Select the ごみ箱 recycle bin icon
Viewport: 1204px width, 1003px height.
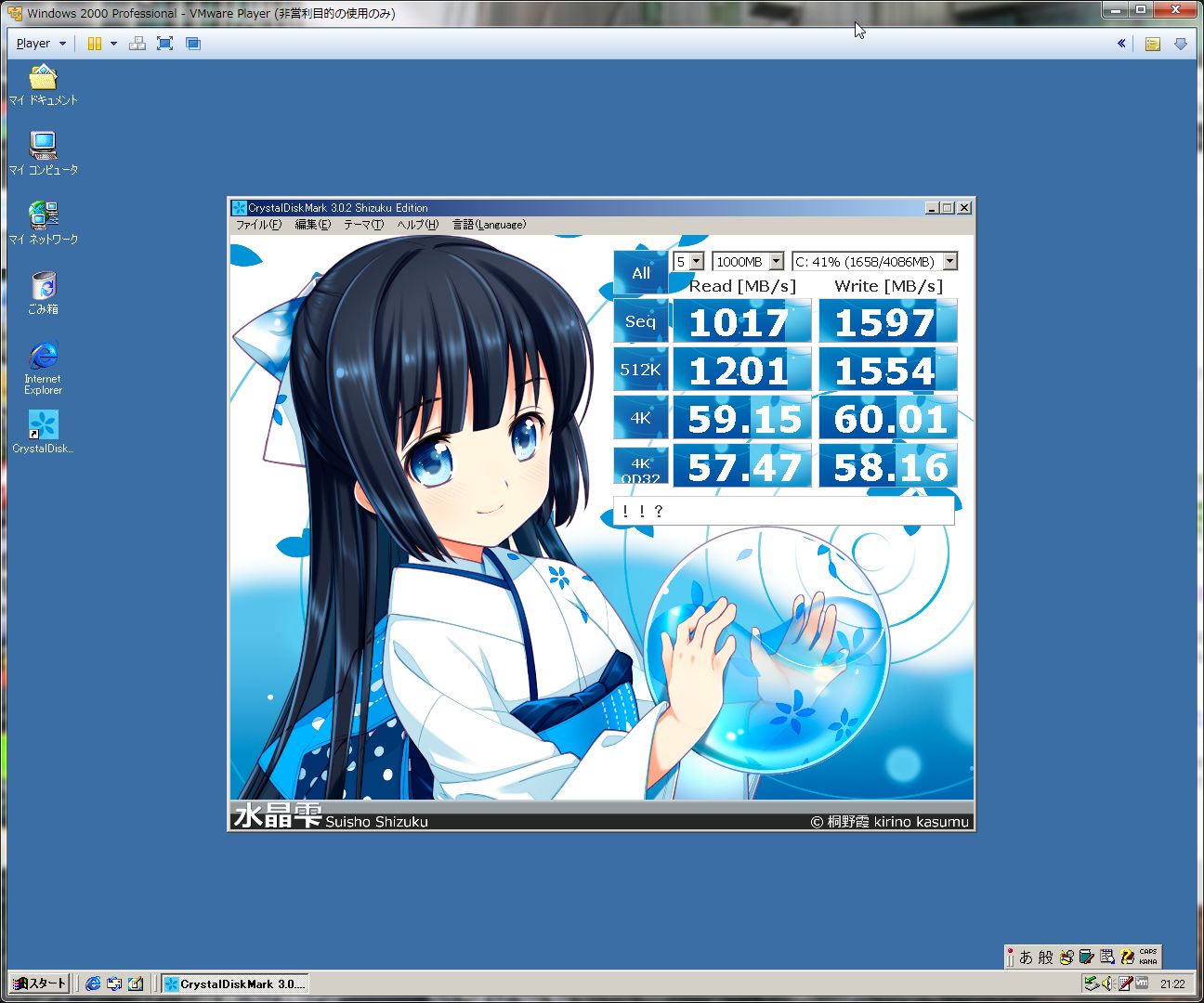(43, 293)
